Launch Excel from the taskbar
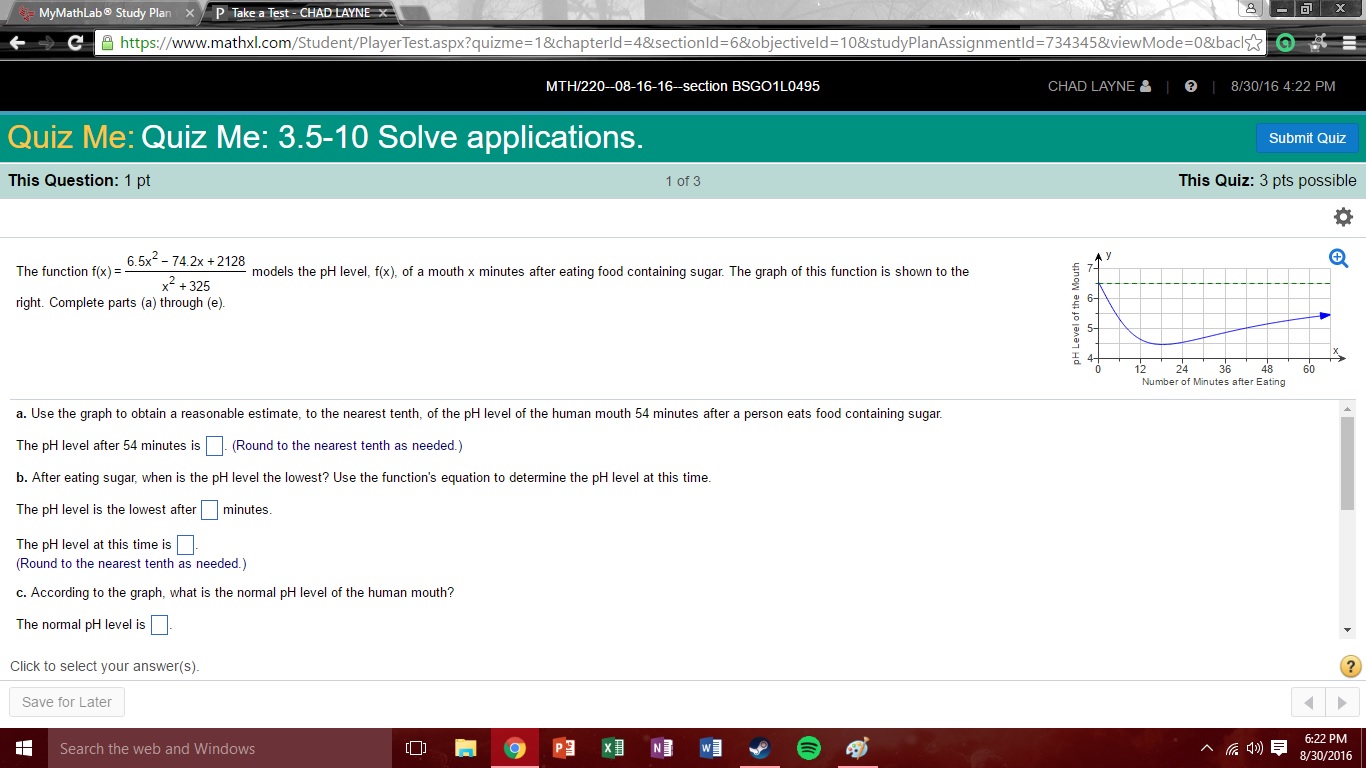1366x768 pixels. point(612,748)
